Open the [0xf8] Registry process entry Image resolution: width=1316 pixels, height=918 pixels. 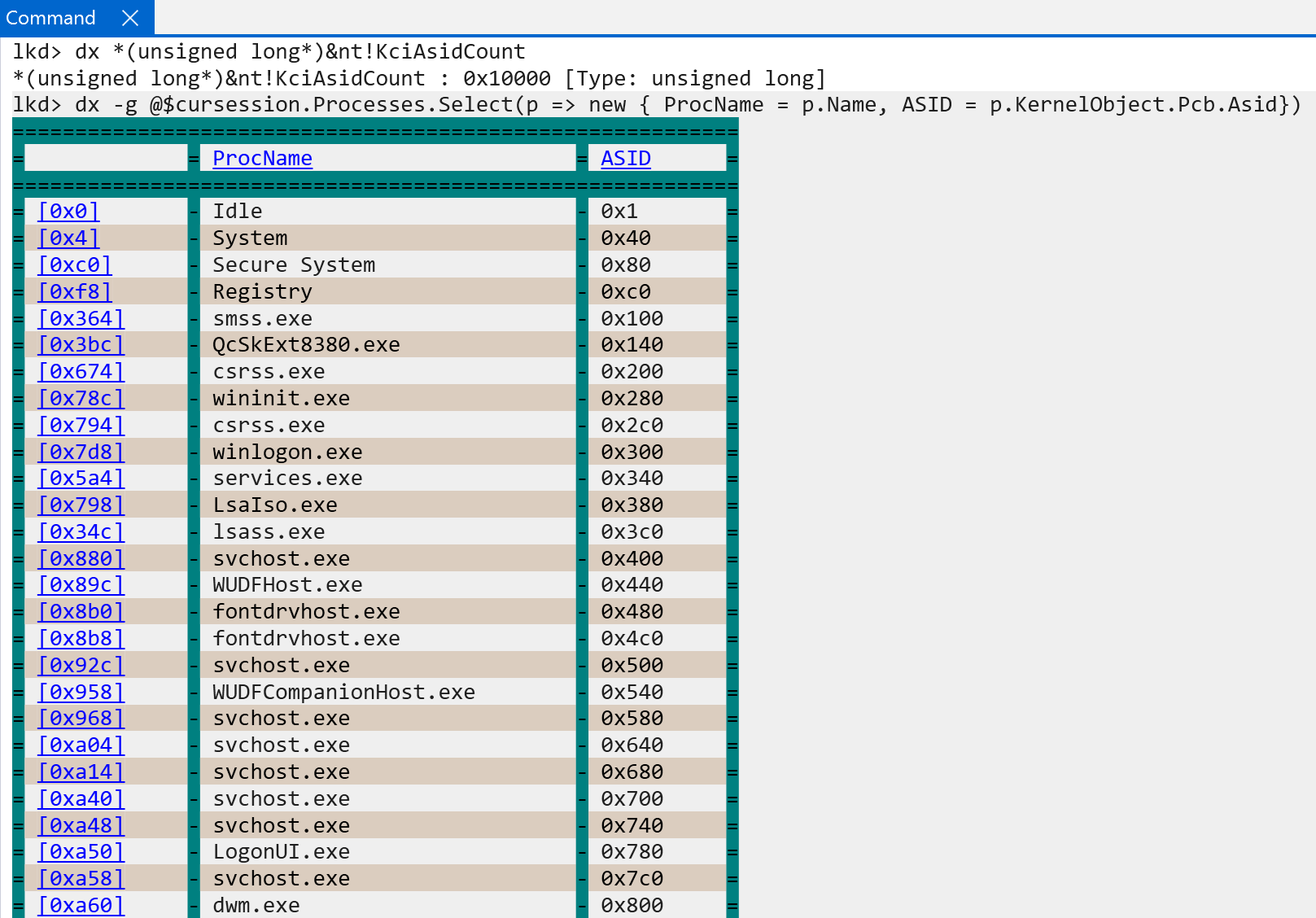[74, 292]
